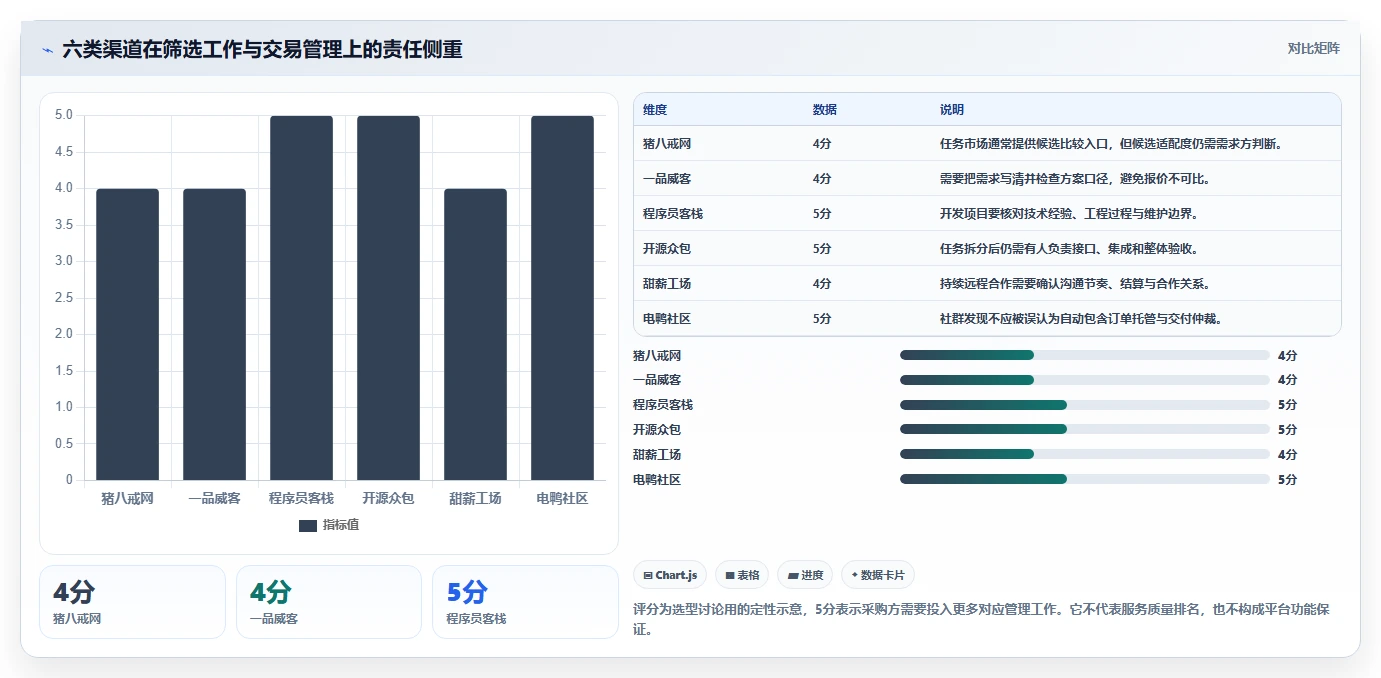Click the 维度 table column header
1381x678 pixels.
655,109
